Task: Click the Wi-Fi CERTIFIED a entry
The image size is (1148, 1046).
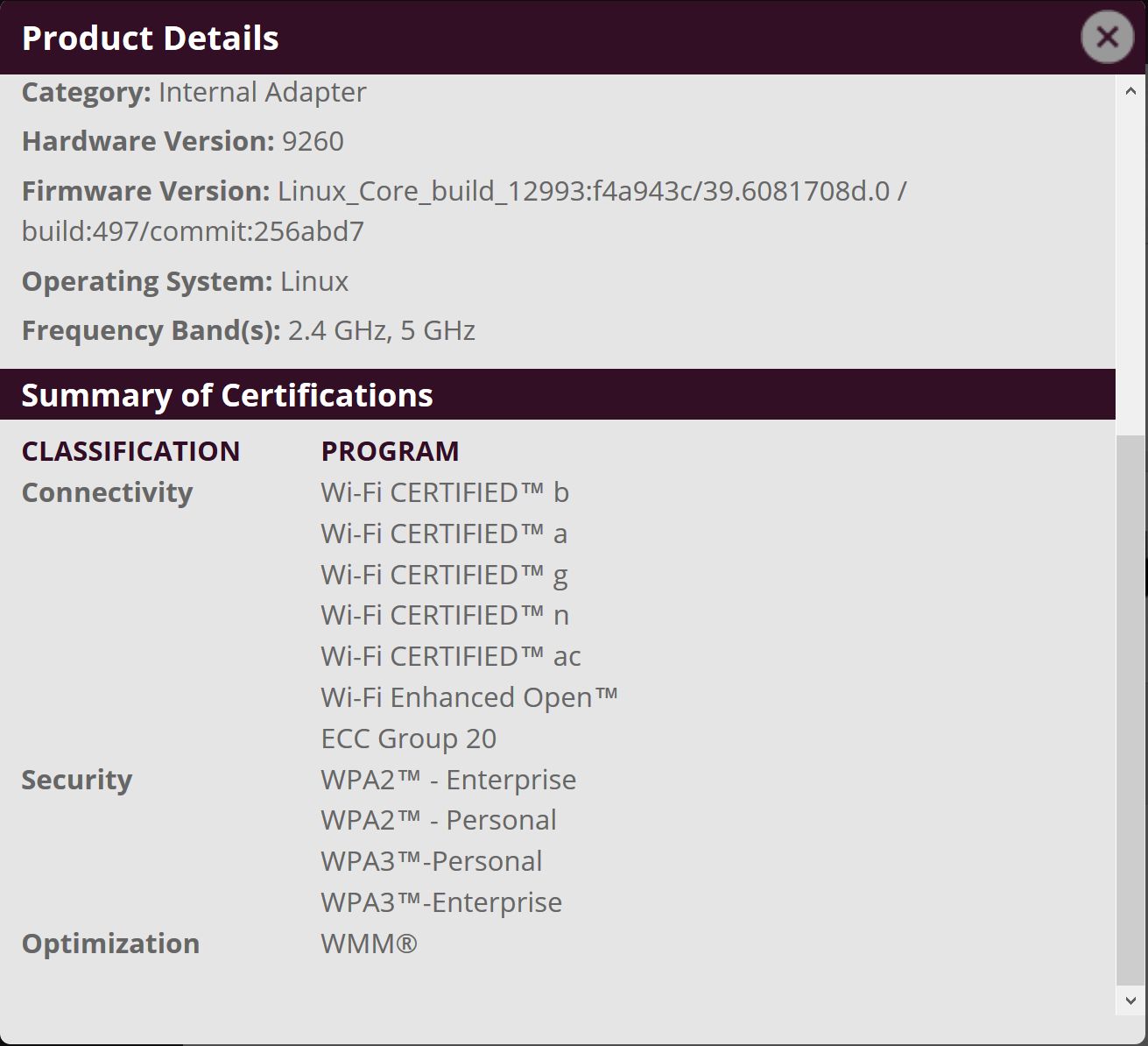Action: click(444, 534)
